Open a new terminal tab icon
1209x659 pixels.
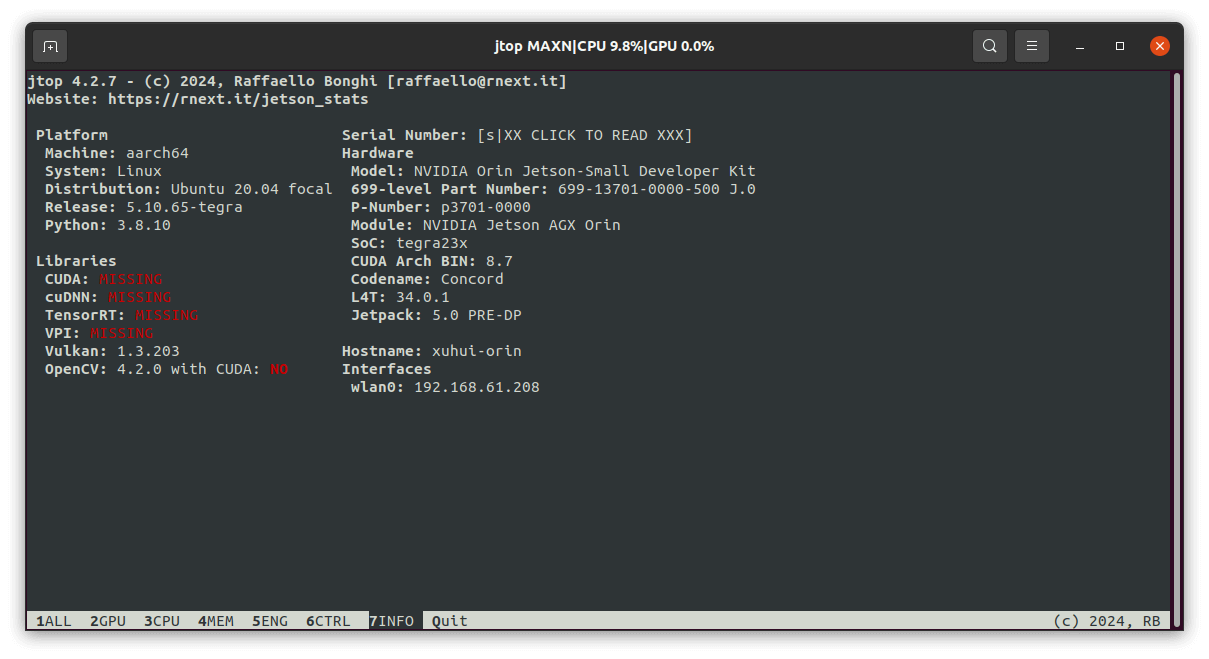(50, 46)
